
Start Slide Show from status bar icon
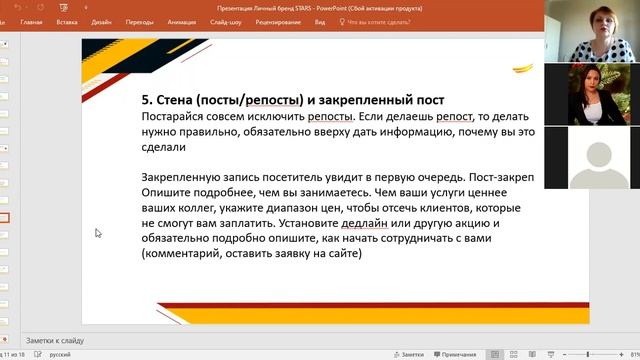tap(551, 354)
